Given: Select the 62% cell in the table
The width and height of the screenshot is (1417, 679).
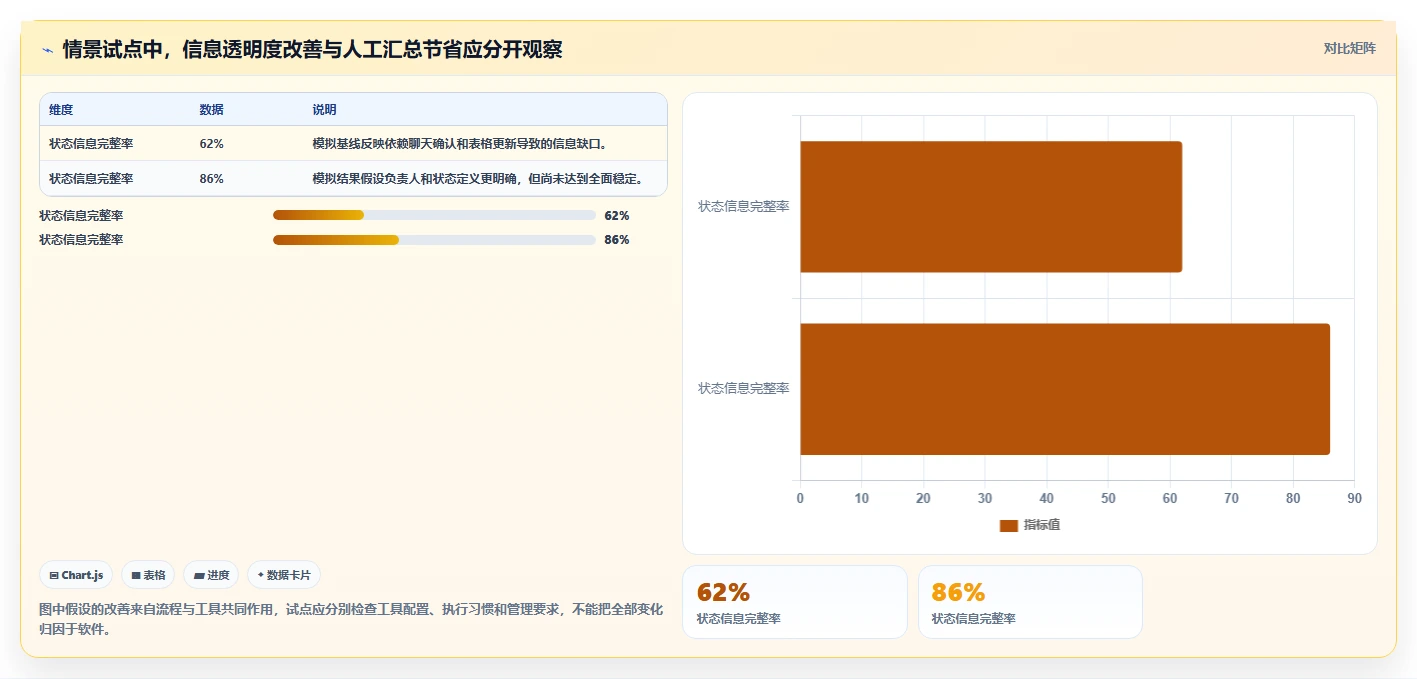Looking at the screenshot, I should pos(212,144).
